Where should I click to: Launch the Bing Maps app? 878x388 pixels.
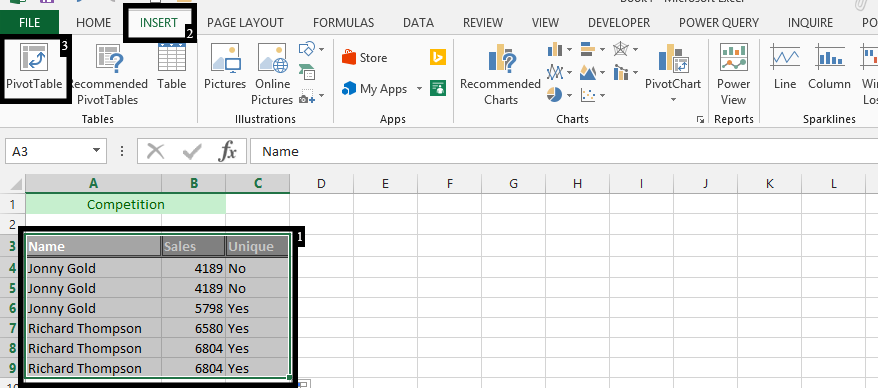click(x=438, y=57)
